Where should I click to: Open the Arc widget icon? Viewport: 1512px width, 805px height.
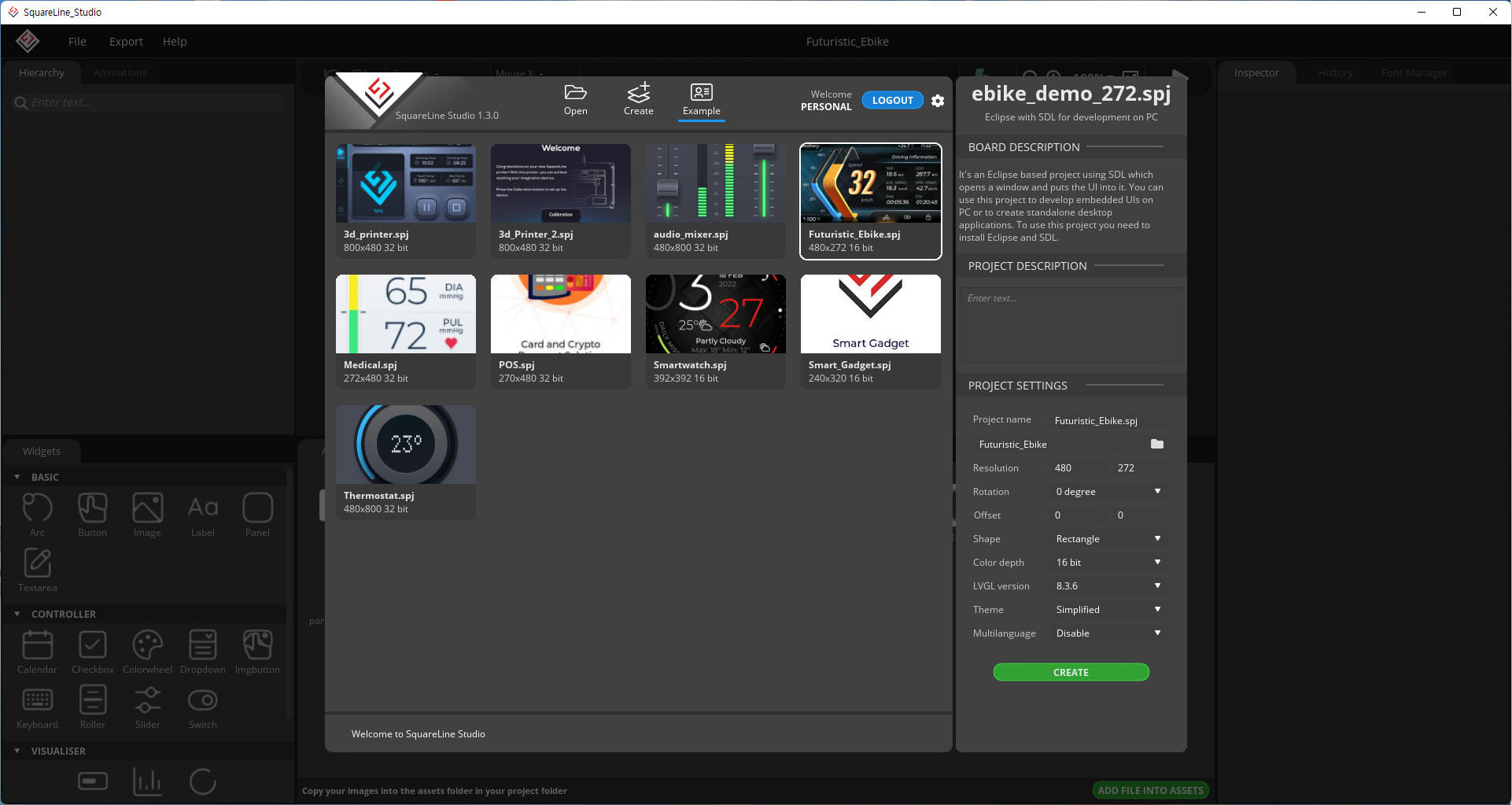pos(37,508)
